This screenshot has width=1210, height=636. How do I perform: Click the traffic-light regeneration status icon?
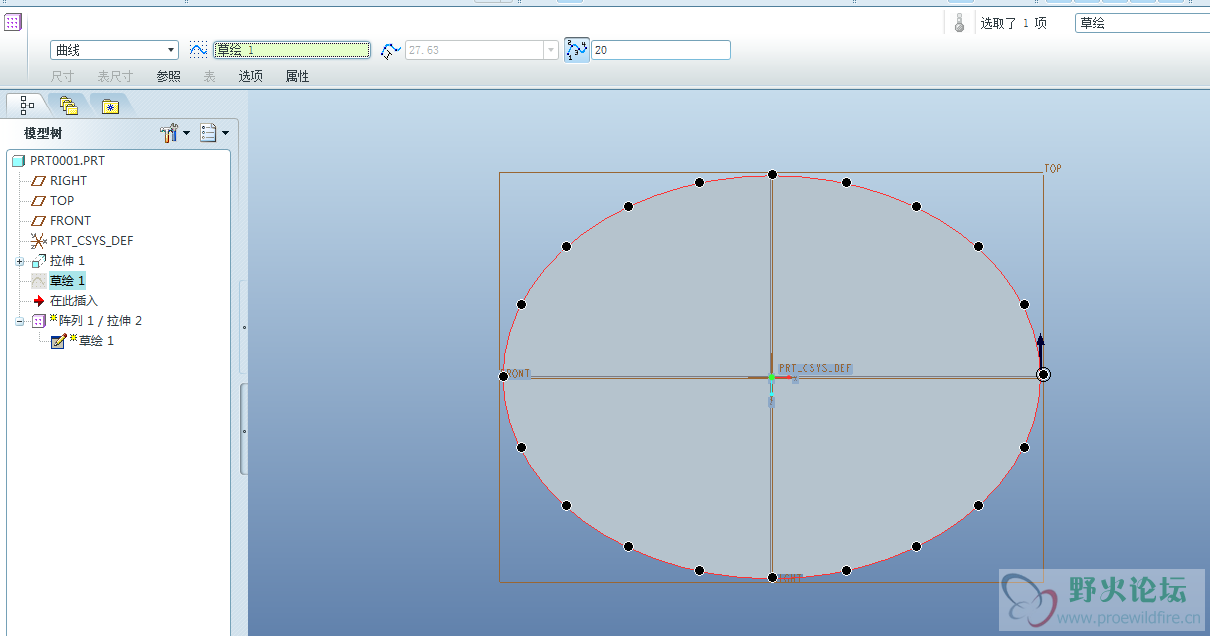[x=959, y=23]
